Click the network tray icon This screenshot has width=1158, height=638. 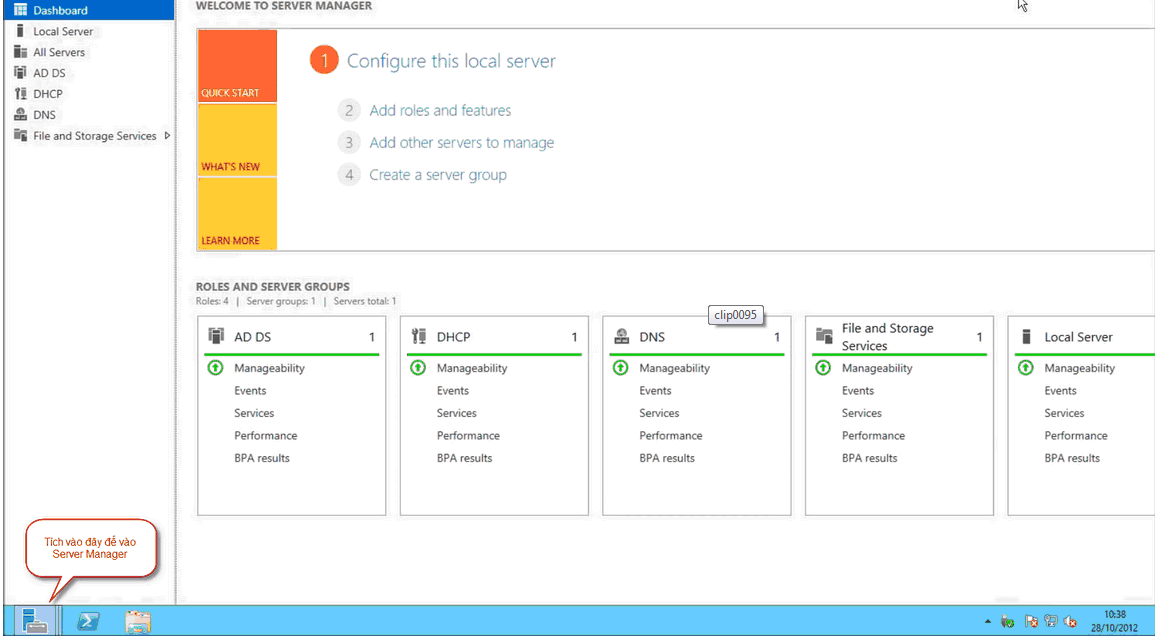(x=1050, y=622)
